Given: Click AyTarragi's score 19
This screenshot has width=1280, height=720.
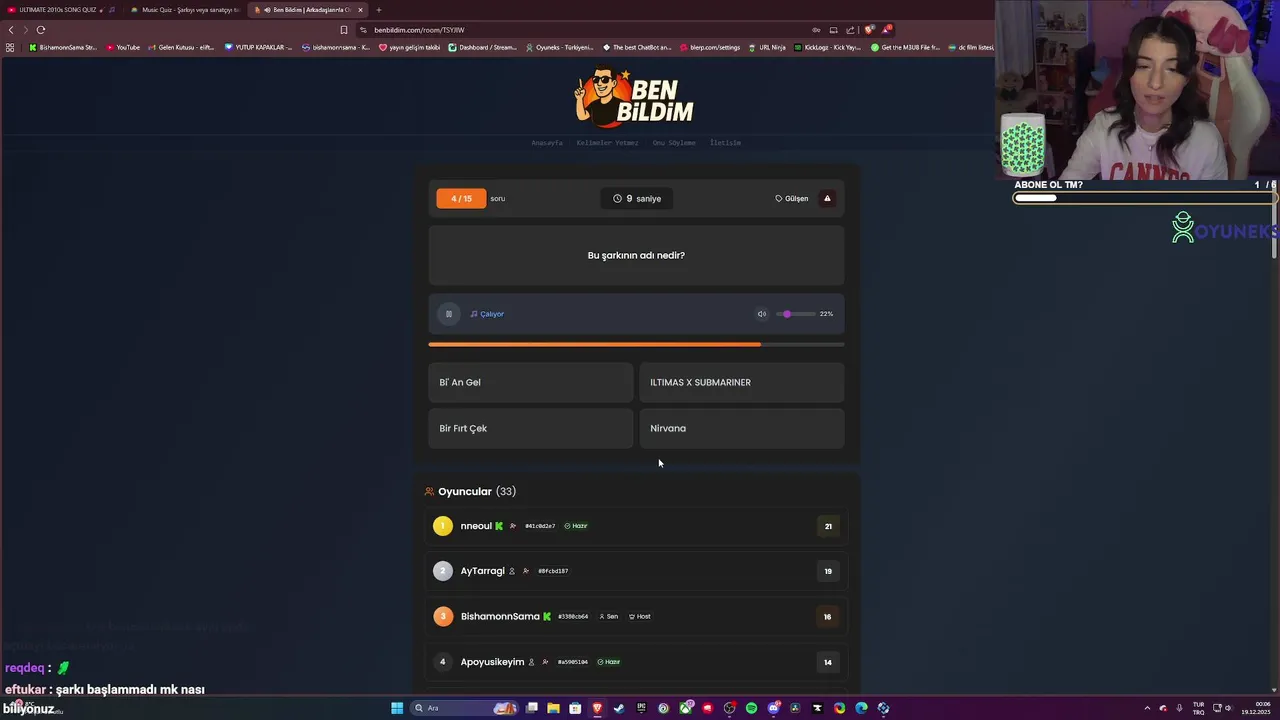Looking at the screenshot, I should point(828,571).
